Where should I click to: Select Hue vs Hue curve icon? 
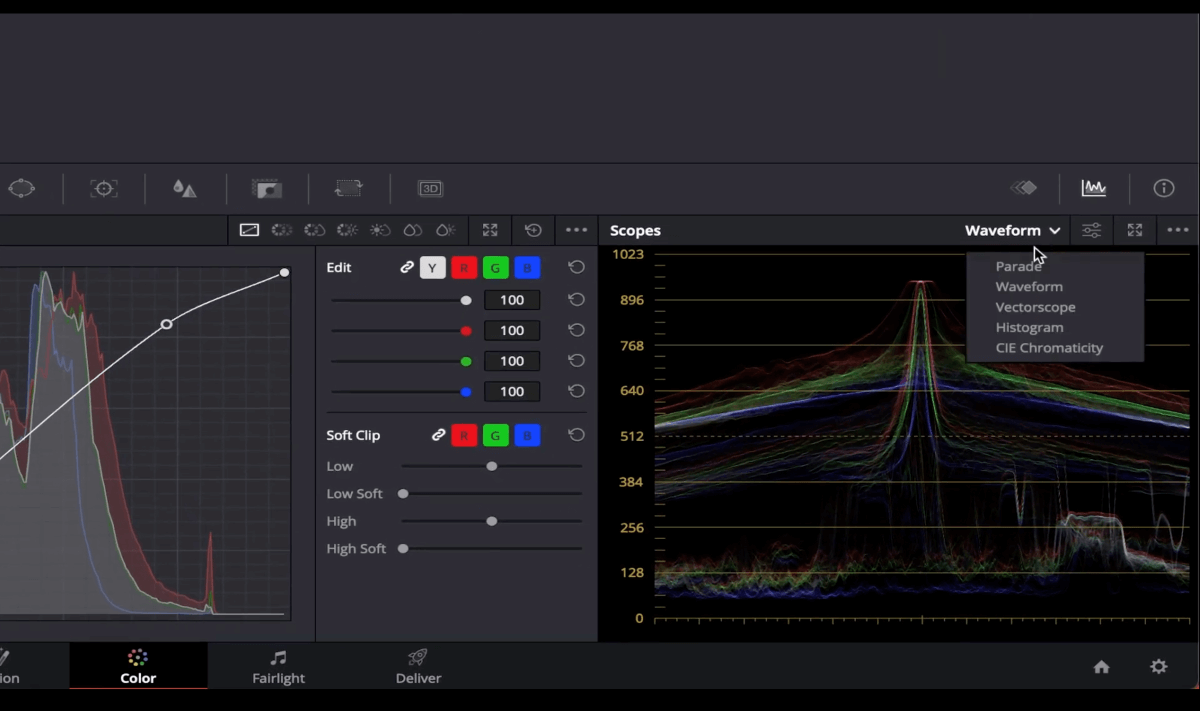point(282,230)
